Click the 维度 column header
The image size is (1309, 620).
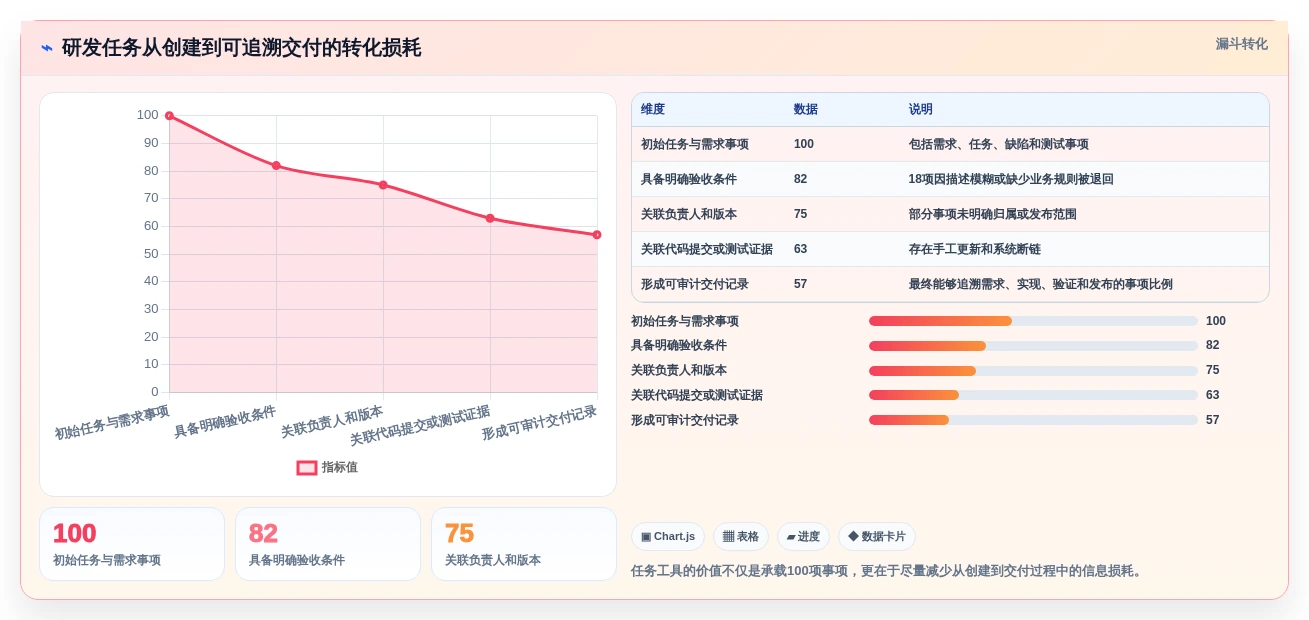653,110
